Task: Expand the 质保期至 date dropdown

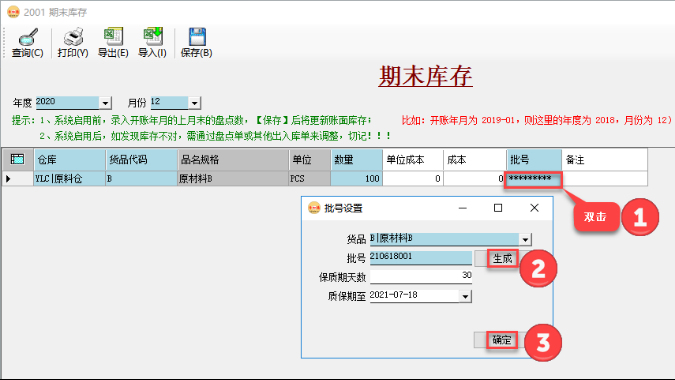Action: pyautogui.click(x=465, y=297)
